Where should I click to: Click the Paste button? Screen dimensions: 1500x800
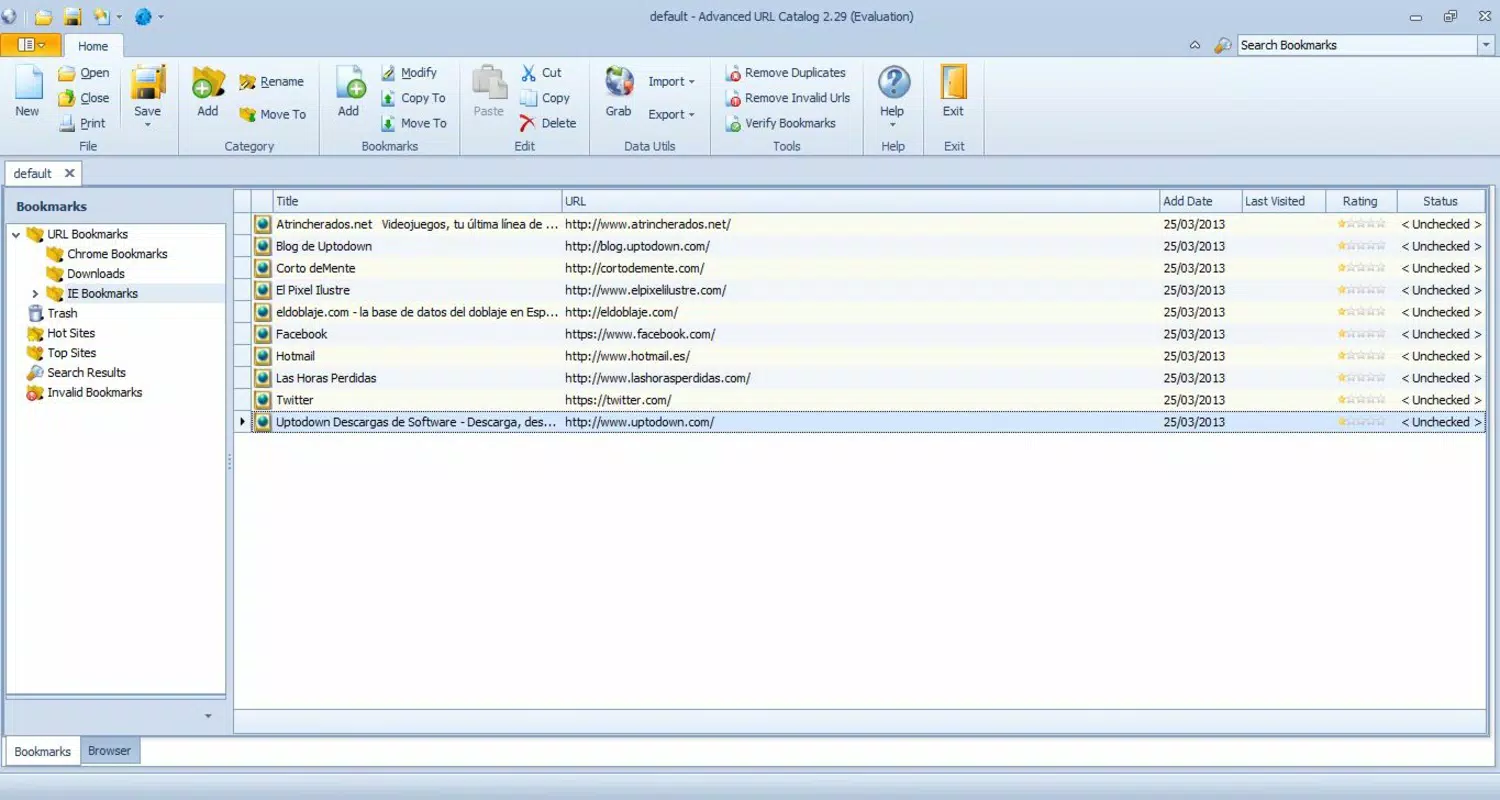pyautogui.click(x=489, y=92)
